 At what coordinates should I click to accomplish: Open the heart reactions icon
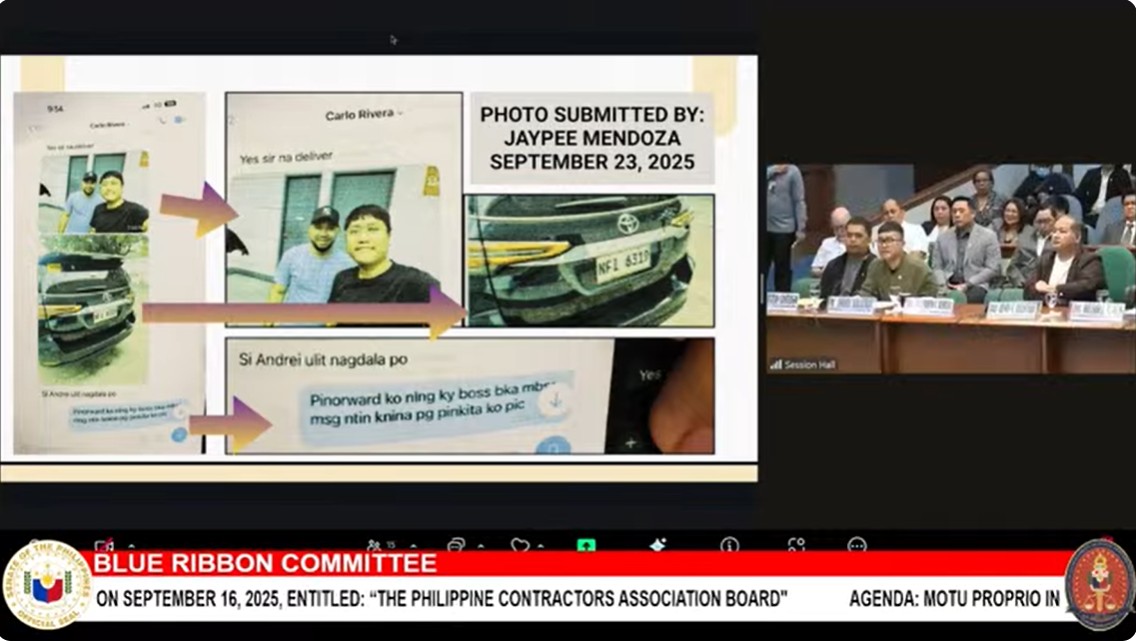click(520, 545)
